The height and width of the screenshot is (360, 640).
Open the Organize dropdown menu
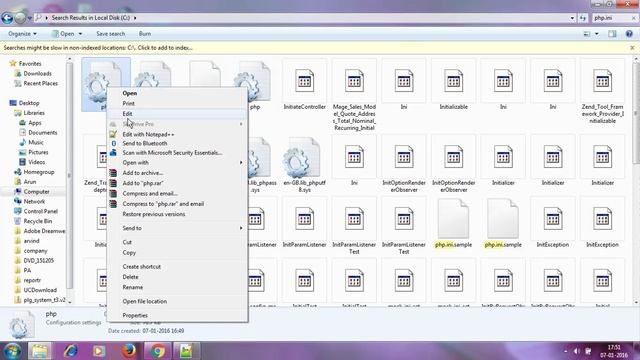point(22,34)
